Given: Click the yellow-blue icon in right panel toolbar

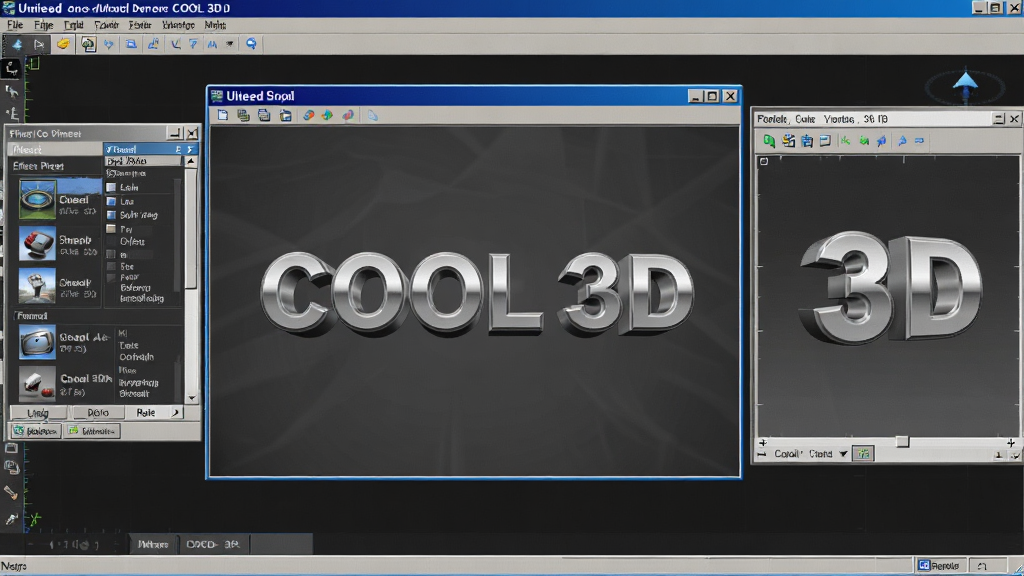Looking at the screenshot, I should 788,140.
